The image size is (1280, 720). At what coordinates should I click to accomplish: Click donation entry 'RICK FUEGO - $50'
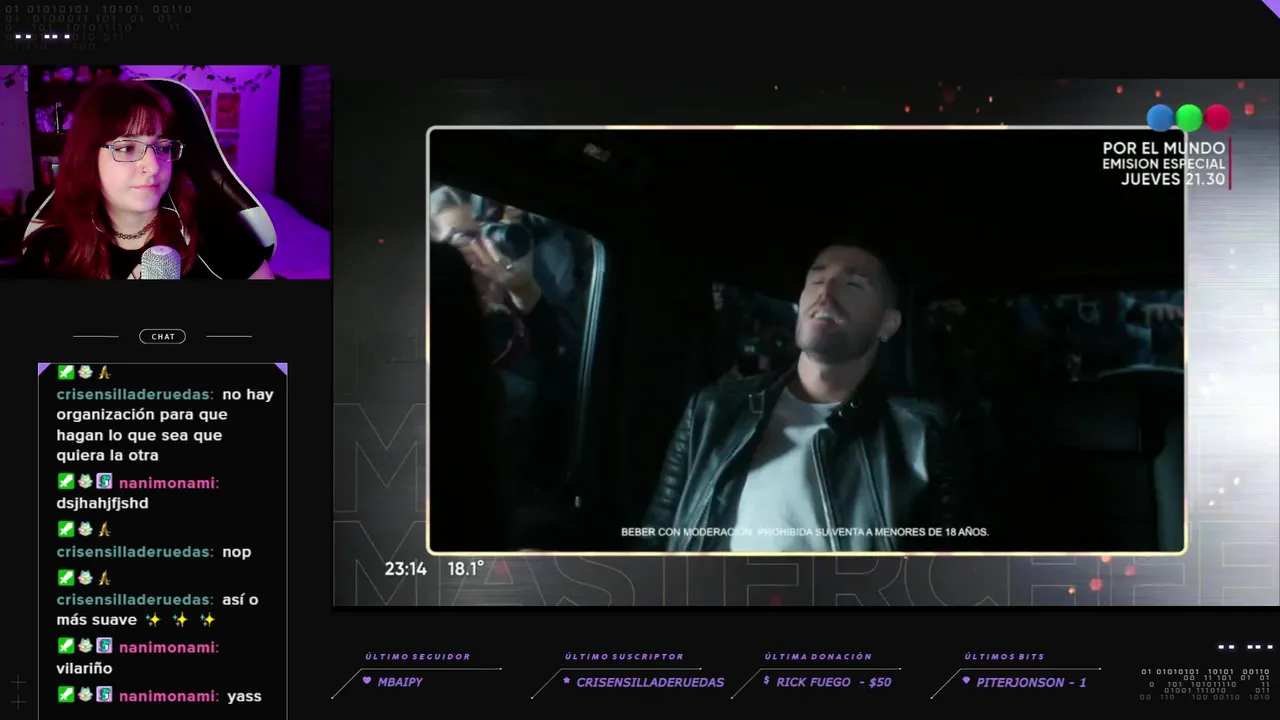tap(833, 682)
